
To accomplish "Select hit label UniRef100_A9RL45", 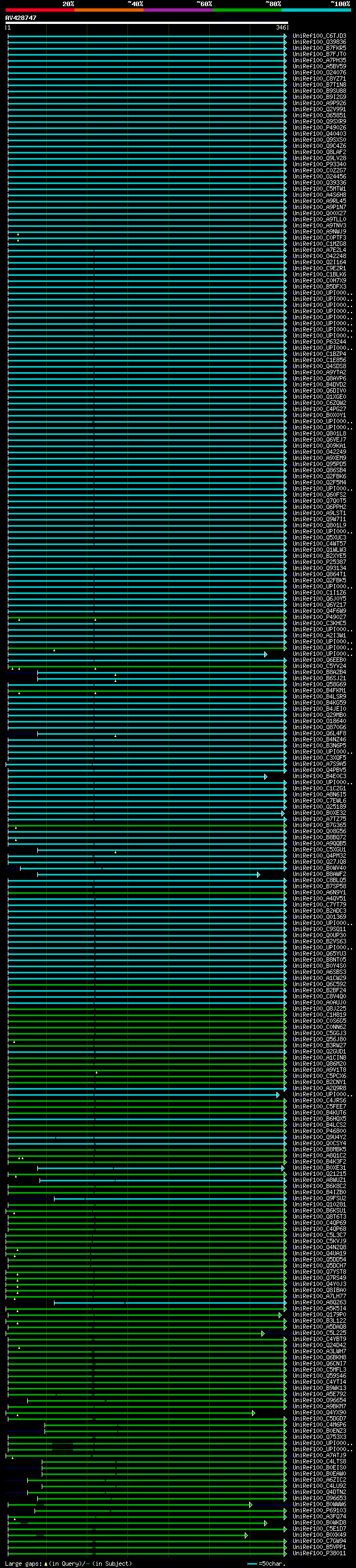I will pos(319,201).
